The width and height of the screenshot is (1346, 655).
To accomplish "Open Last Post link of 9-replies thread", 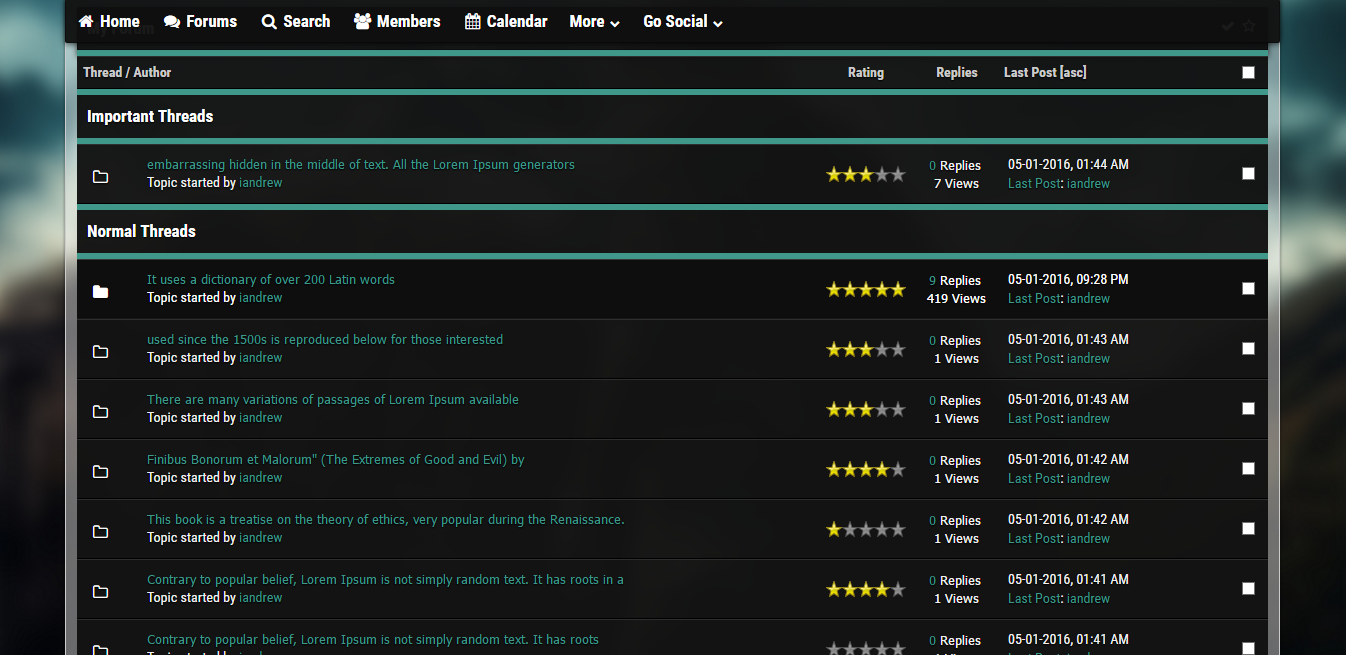I will 1033,298.
